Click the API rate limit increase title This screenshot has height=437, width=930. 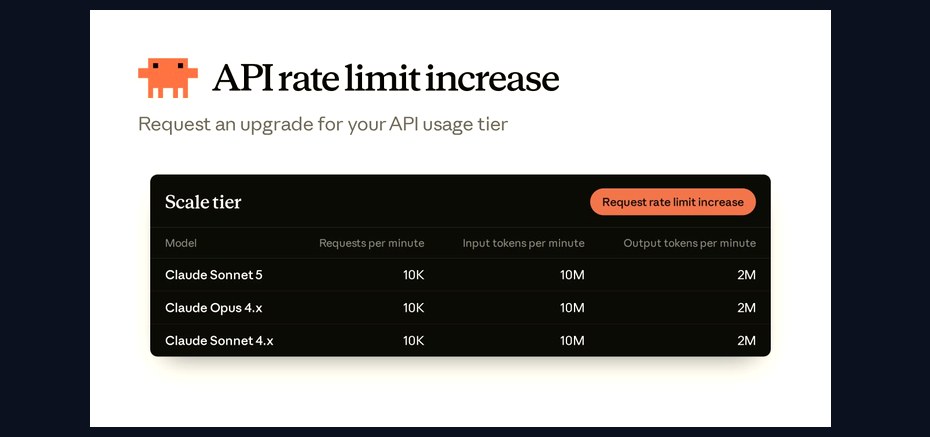(386, 78)
